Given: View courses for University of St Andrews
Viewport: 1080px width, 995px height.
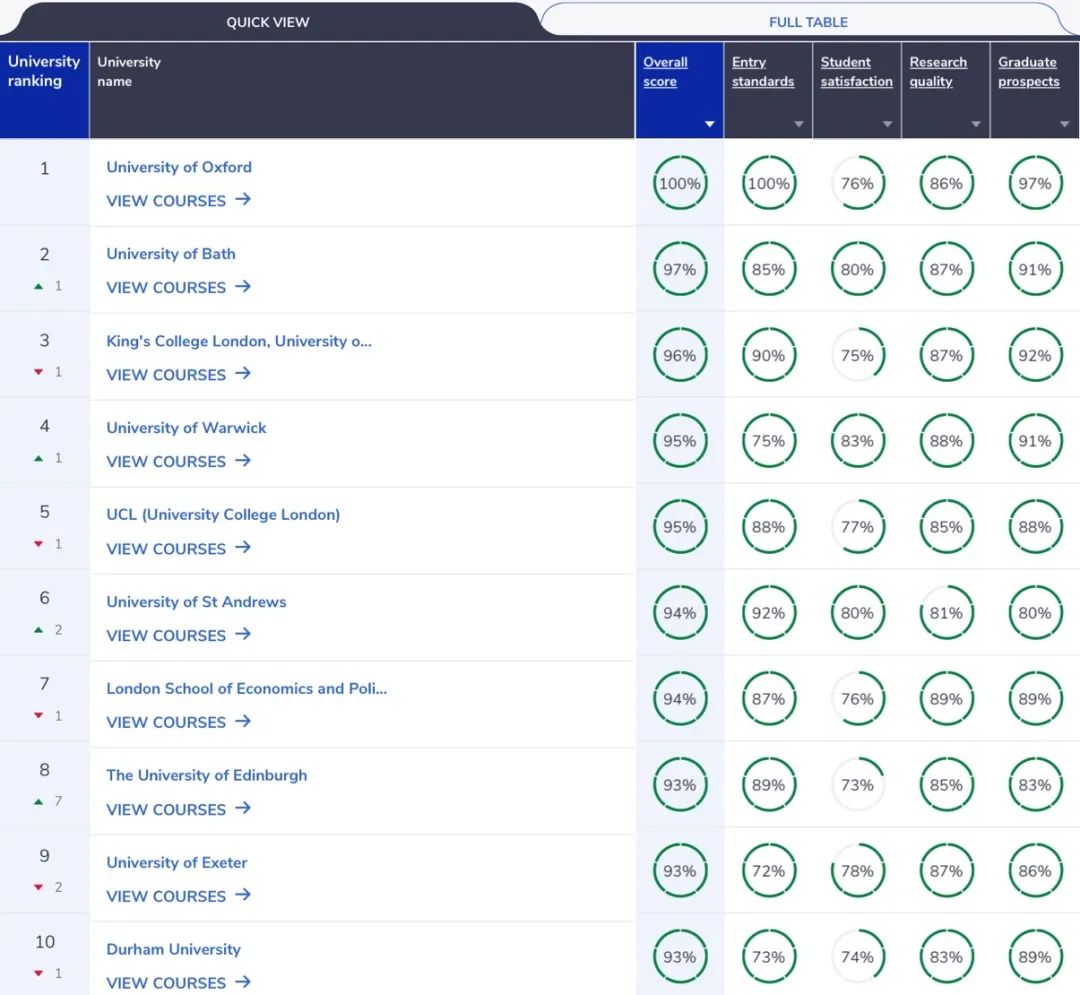Looking at the screenshot, I should point(178,636).
